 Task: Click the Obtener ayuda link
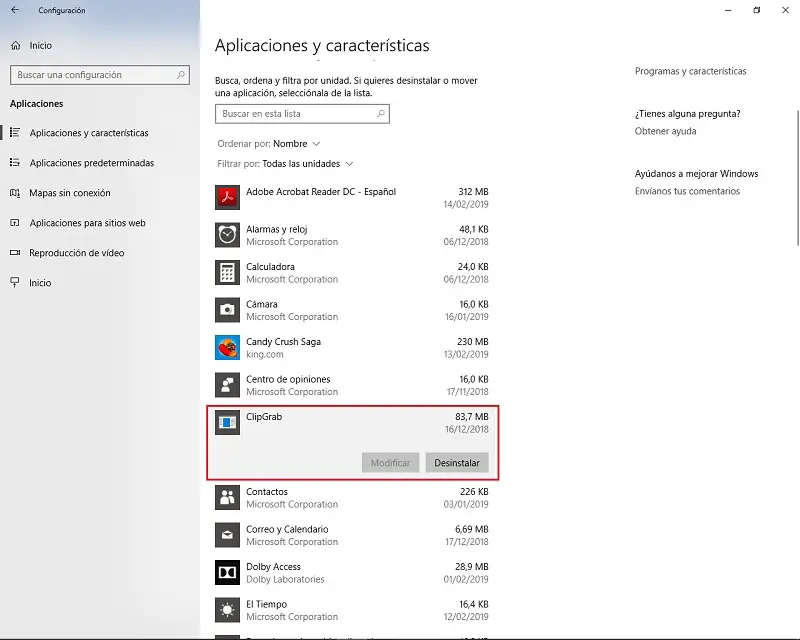(x=665, y=131)
